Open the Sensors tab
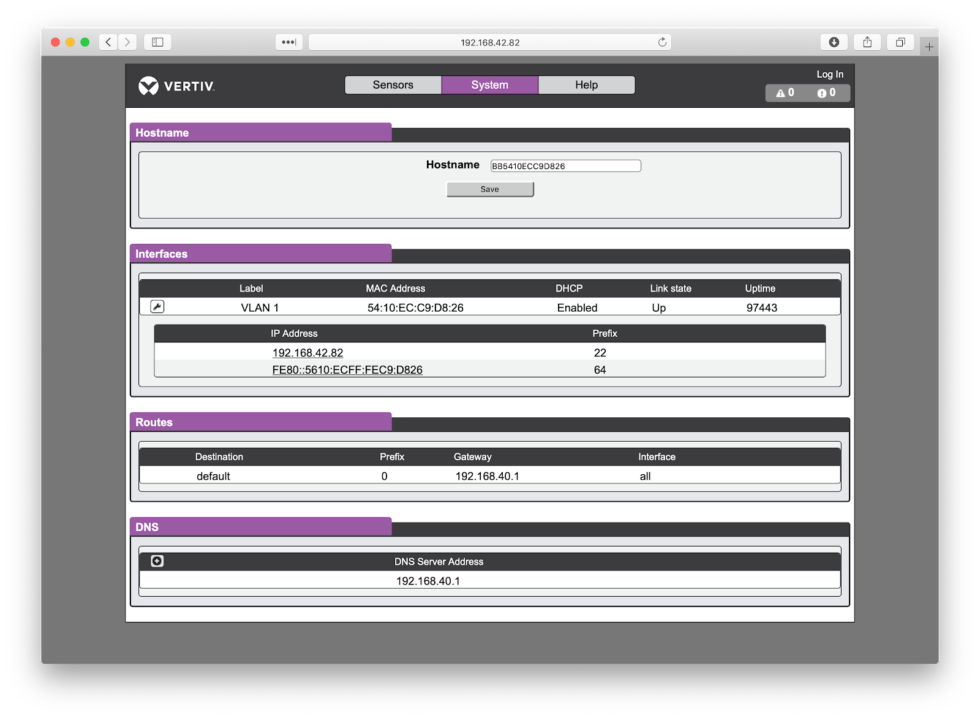The height and width of the screenshot is (718, 980). point(393,85)
